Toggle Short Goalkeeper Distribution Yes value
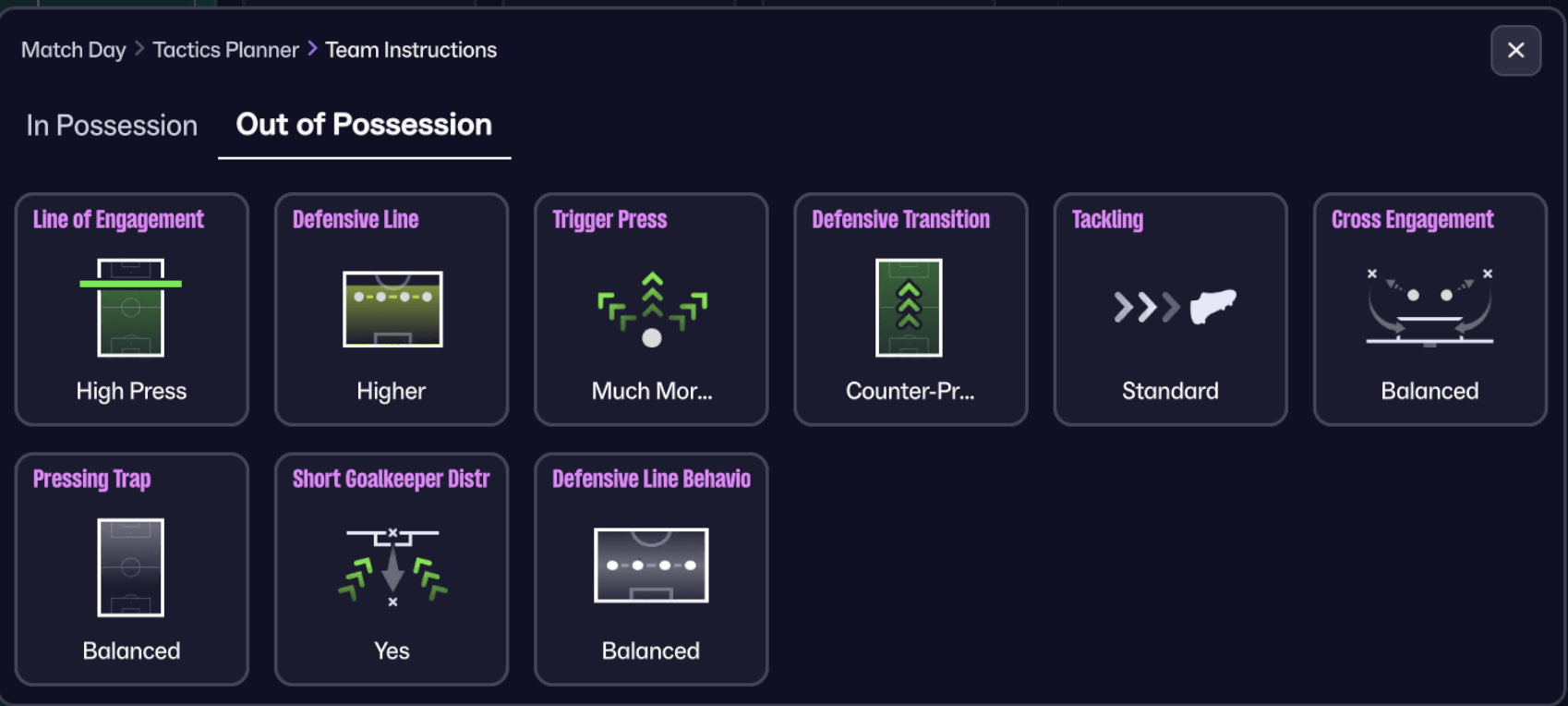The height and width of the screenshot is (706, 1568). point(392,651)
